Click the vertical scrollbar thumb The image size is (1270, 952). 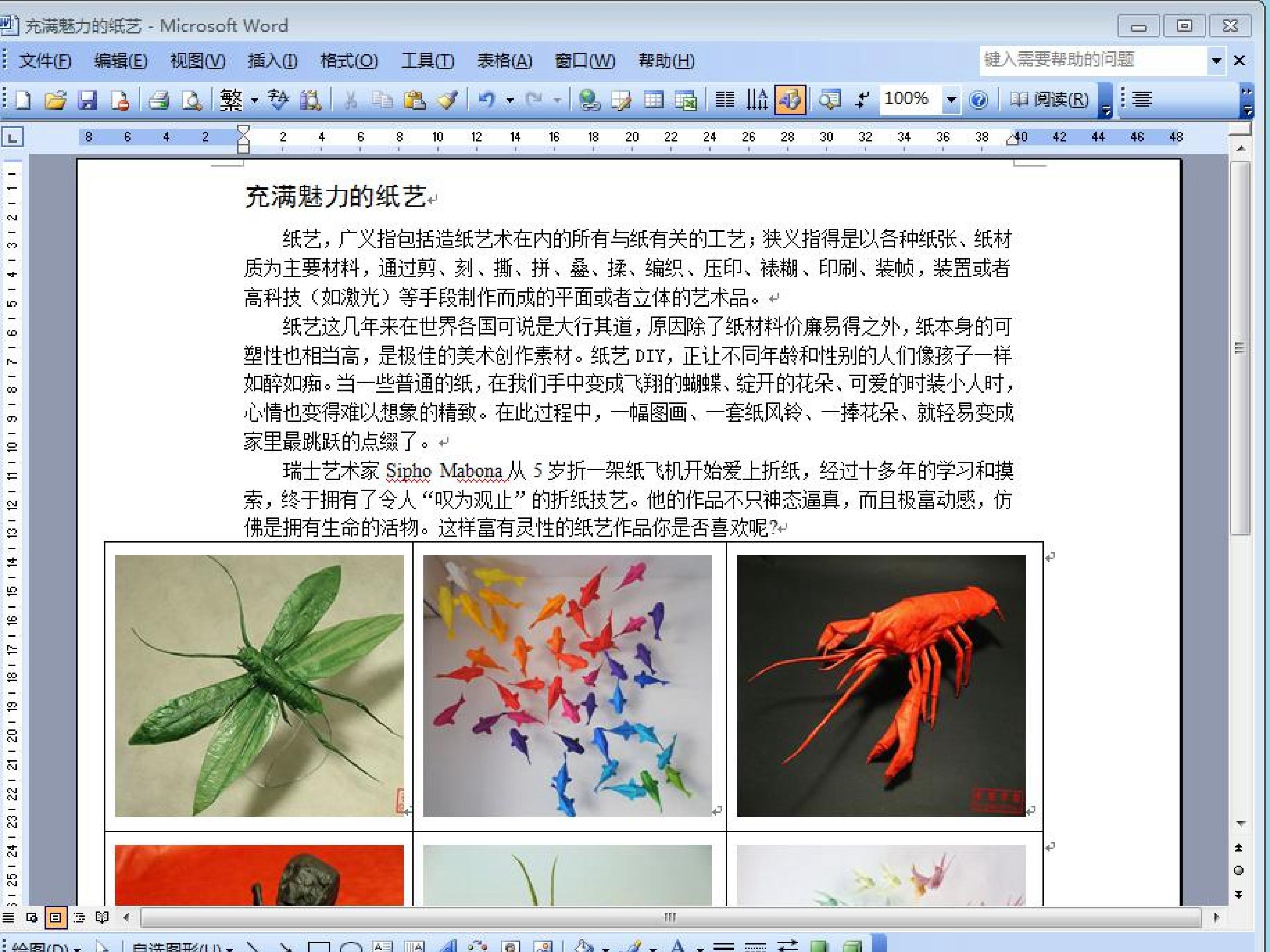pos(1240,348)
